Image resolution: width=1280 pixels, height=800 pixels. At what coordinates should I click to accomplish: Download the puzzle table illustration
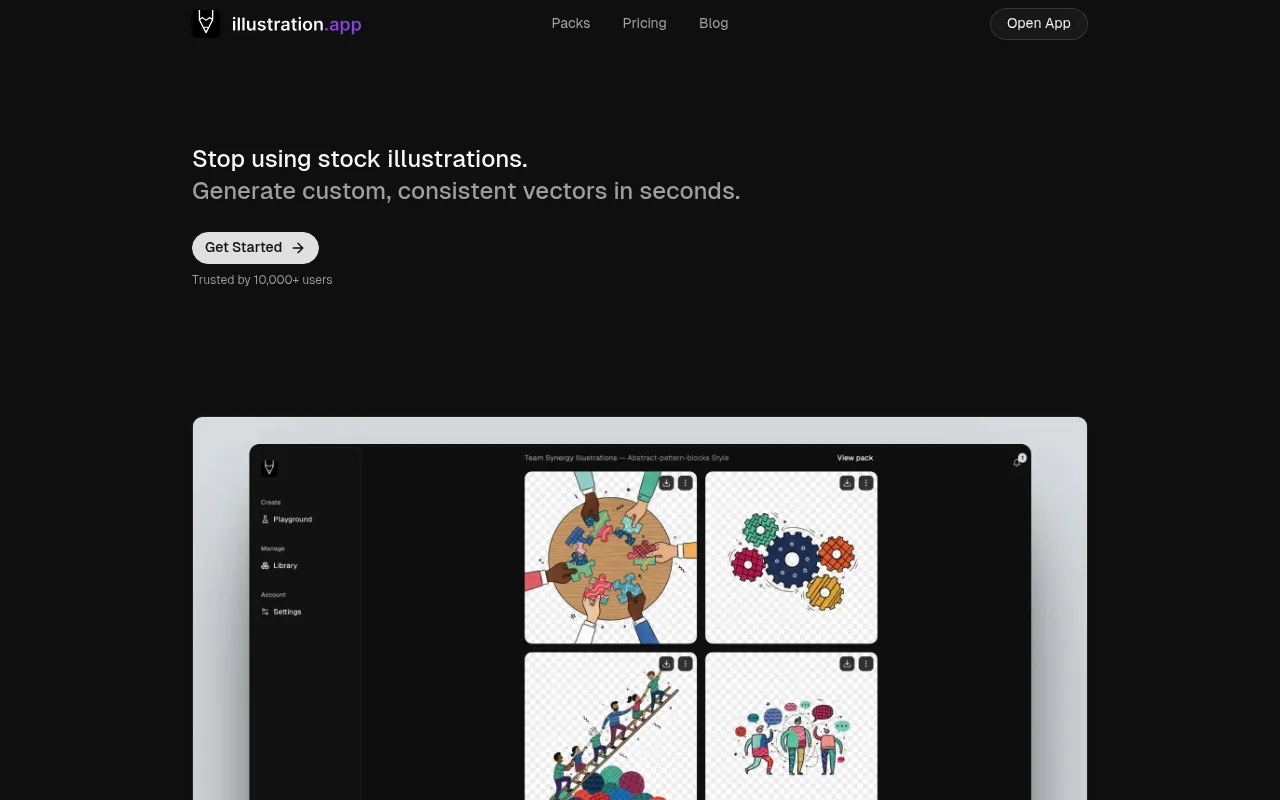(666, 483)
